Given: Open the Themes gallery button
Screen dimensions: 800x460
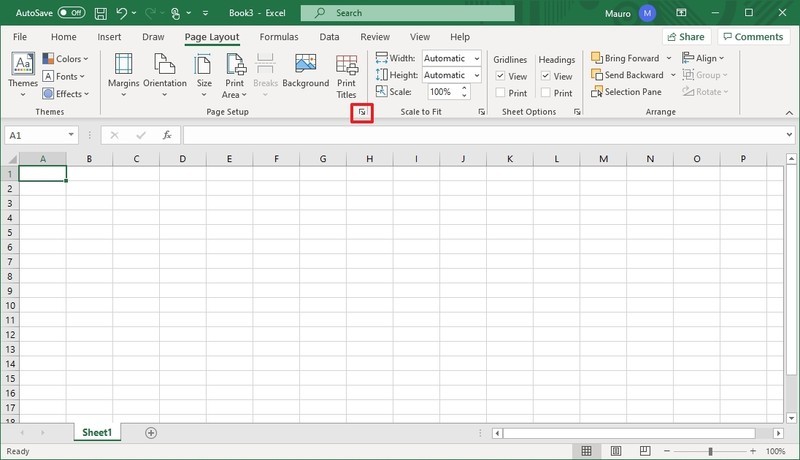Looking at the screenshot, I should (x=23, y=74).
